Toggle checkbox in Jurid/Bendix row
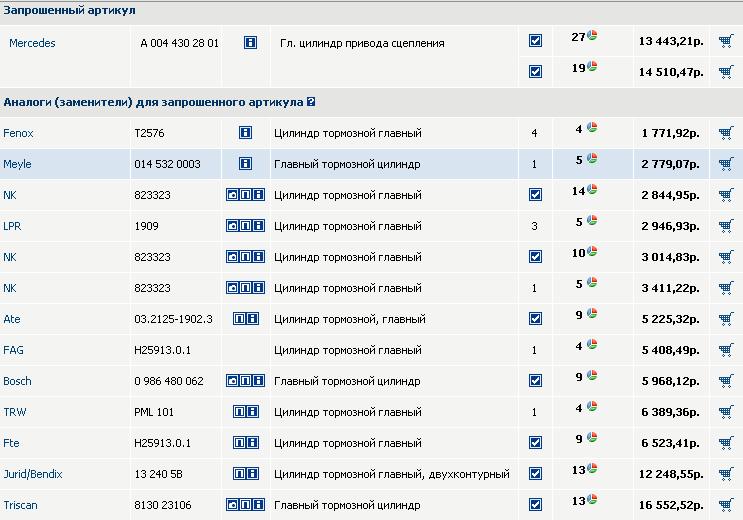 click(535, 474)
